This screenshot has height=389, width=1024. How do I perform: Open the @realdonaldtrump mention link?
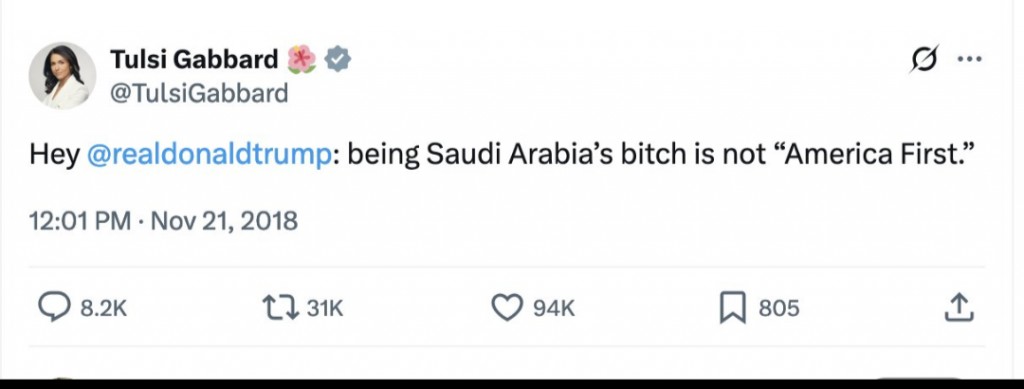209,155
